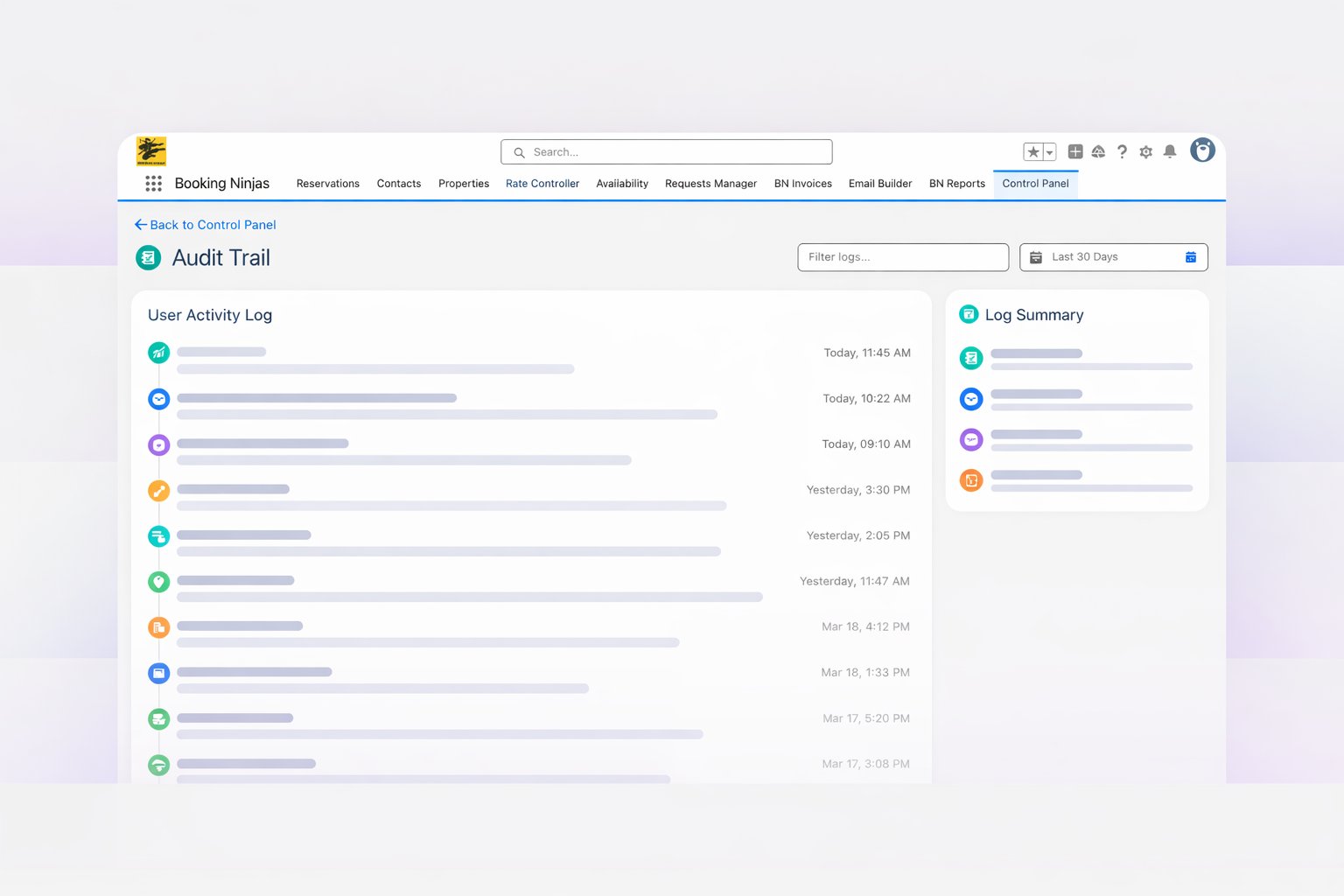The image size is (1344, 896).
Task: Click the Filter logs input field
Action: point(902,256)
